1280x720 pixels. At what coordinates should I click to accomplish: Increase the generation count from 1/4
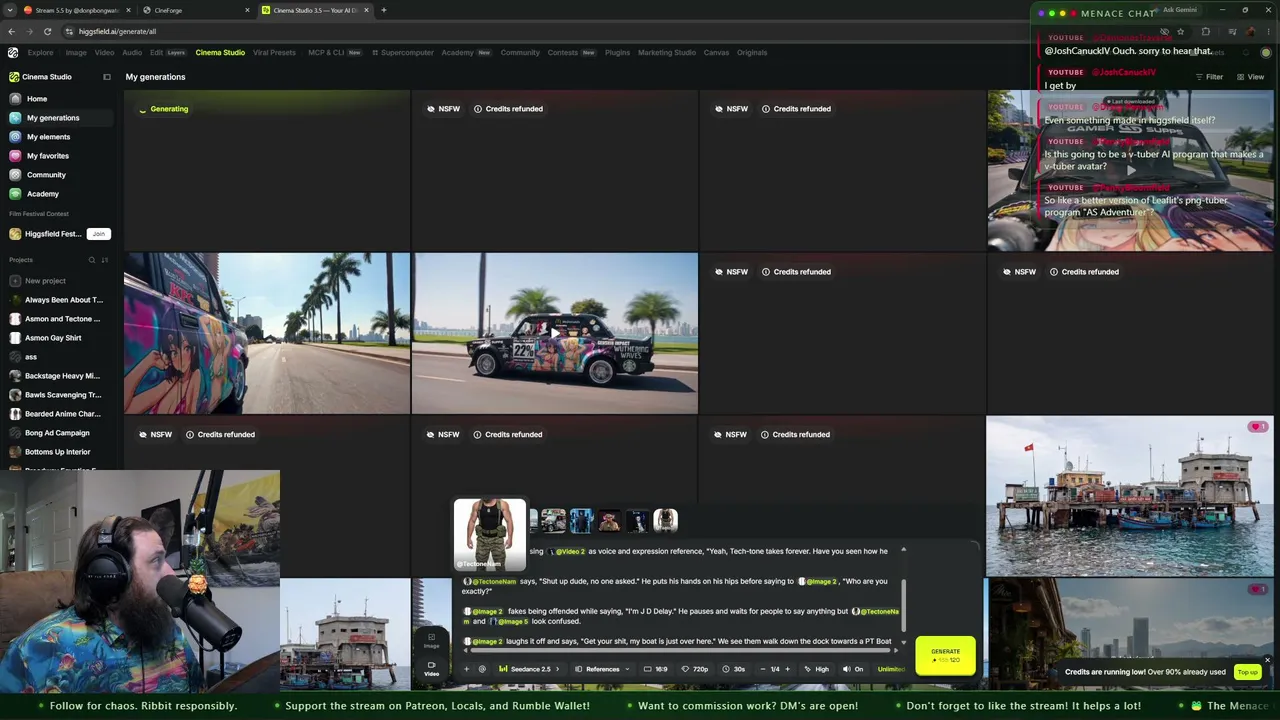787,669
